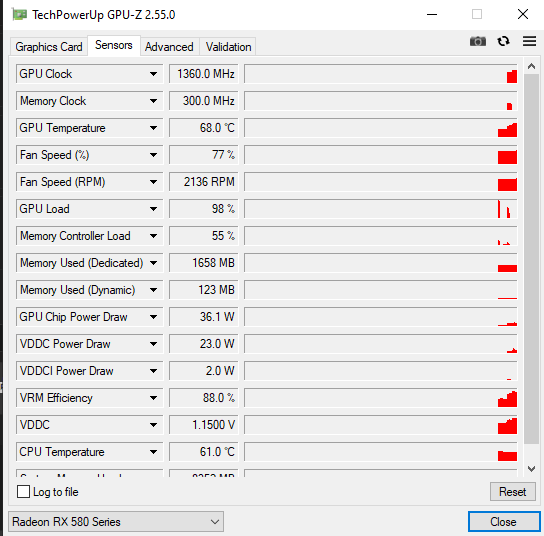Screen dimensions: 544x536
Task: Open the VDDC voltage sensor dropdown
Action: [89, 425]
